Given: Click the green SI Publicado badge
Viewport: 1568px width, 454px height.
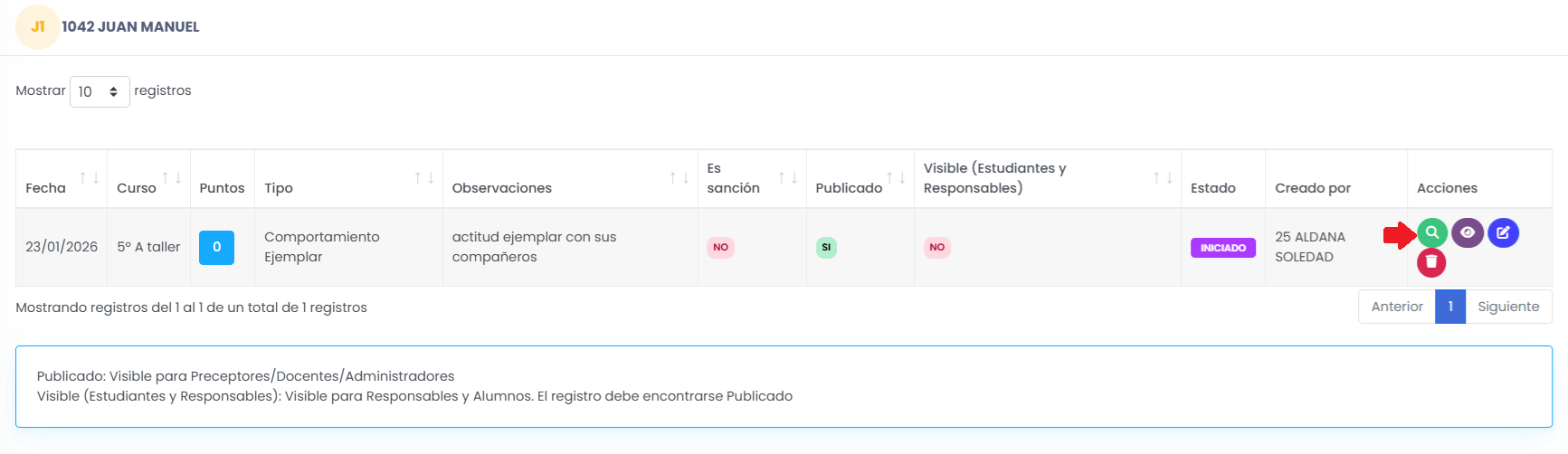Looking at the screenshot, I should 826,247.
